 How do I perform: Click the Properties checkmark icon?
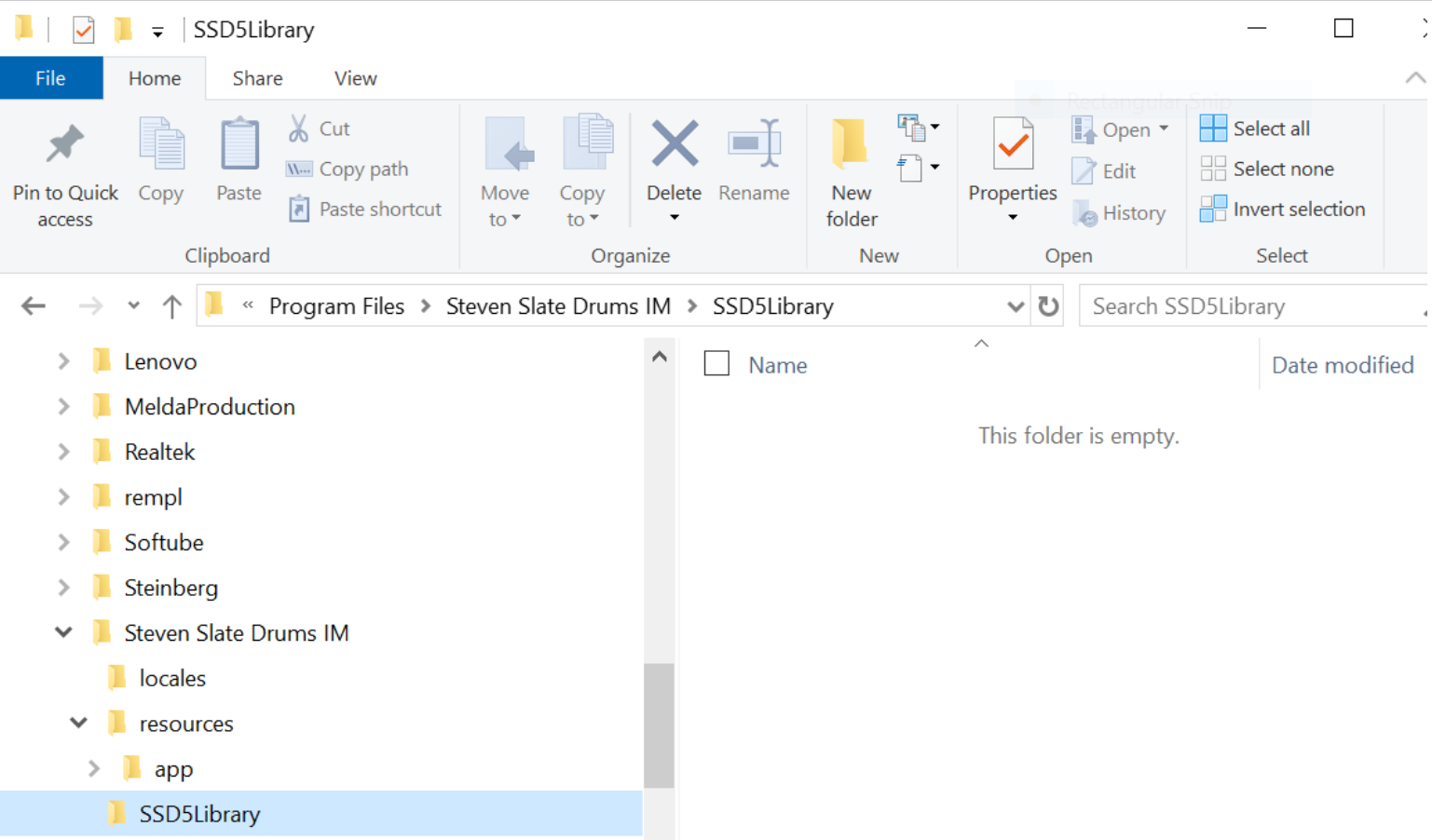[1013, 143]
